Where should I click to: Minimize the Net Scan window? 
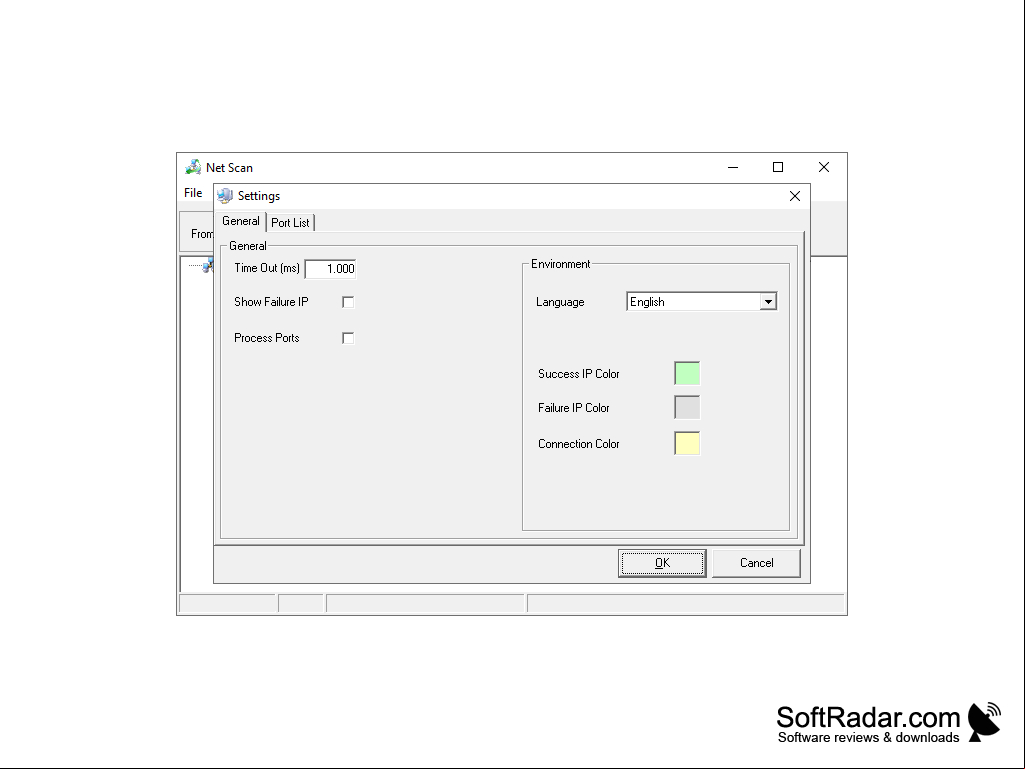click(733, 167)
